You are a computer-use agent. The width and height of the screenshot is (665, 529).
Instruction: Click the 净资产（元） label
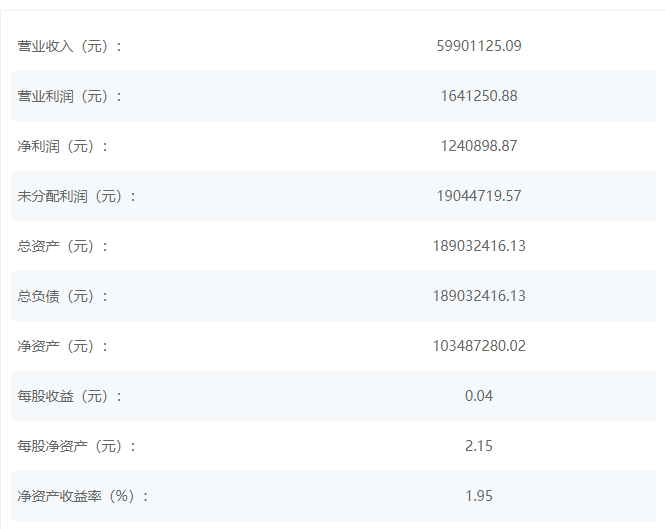click(62, 346)
